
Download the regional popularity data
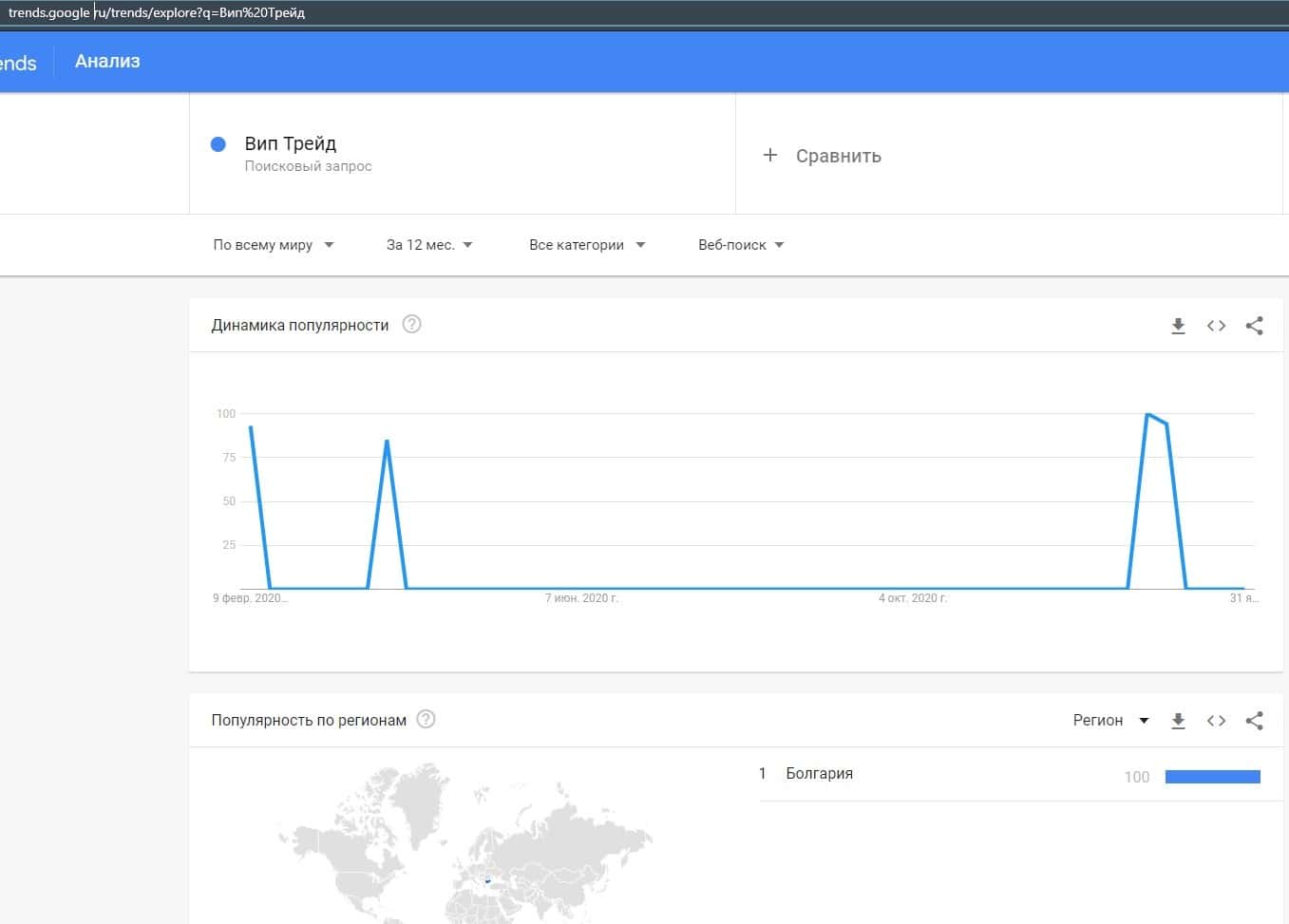coord(1178,721)
